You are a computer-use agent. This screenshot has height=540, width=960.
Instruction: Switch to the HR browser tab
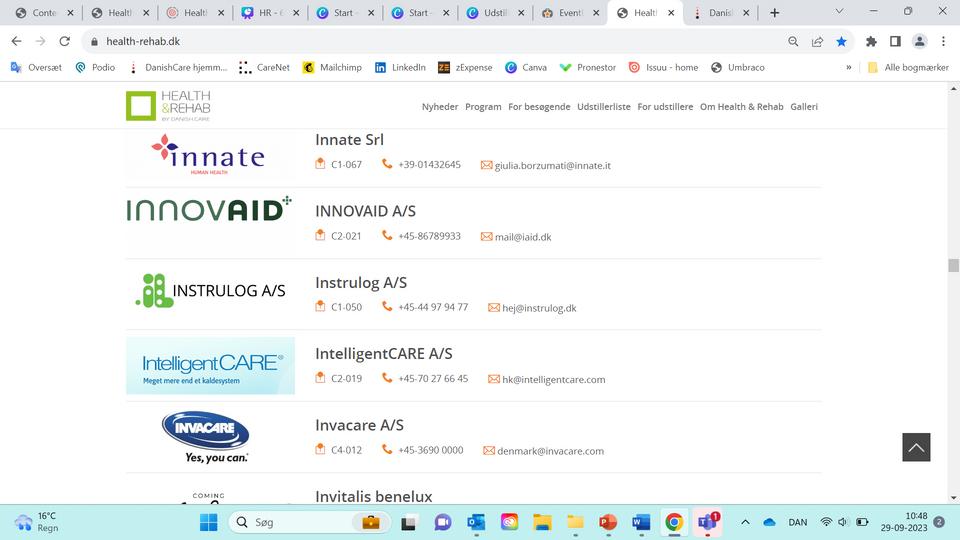[269, 13]
